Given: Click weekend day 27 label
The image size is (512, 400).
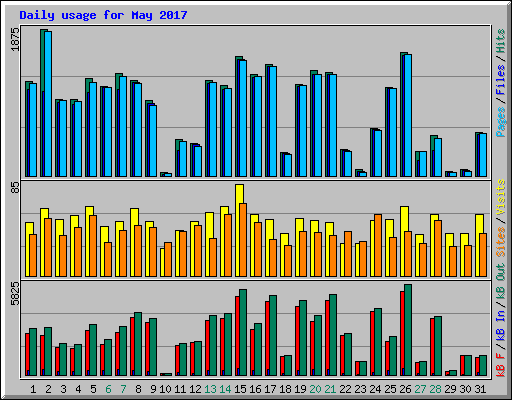Looking at the screenshot, I should pos(420,389).
